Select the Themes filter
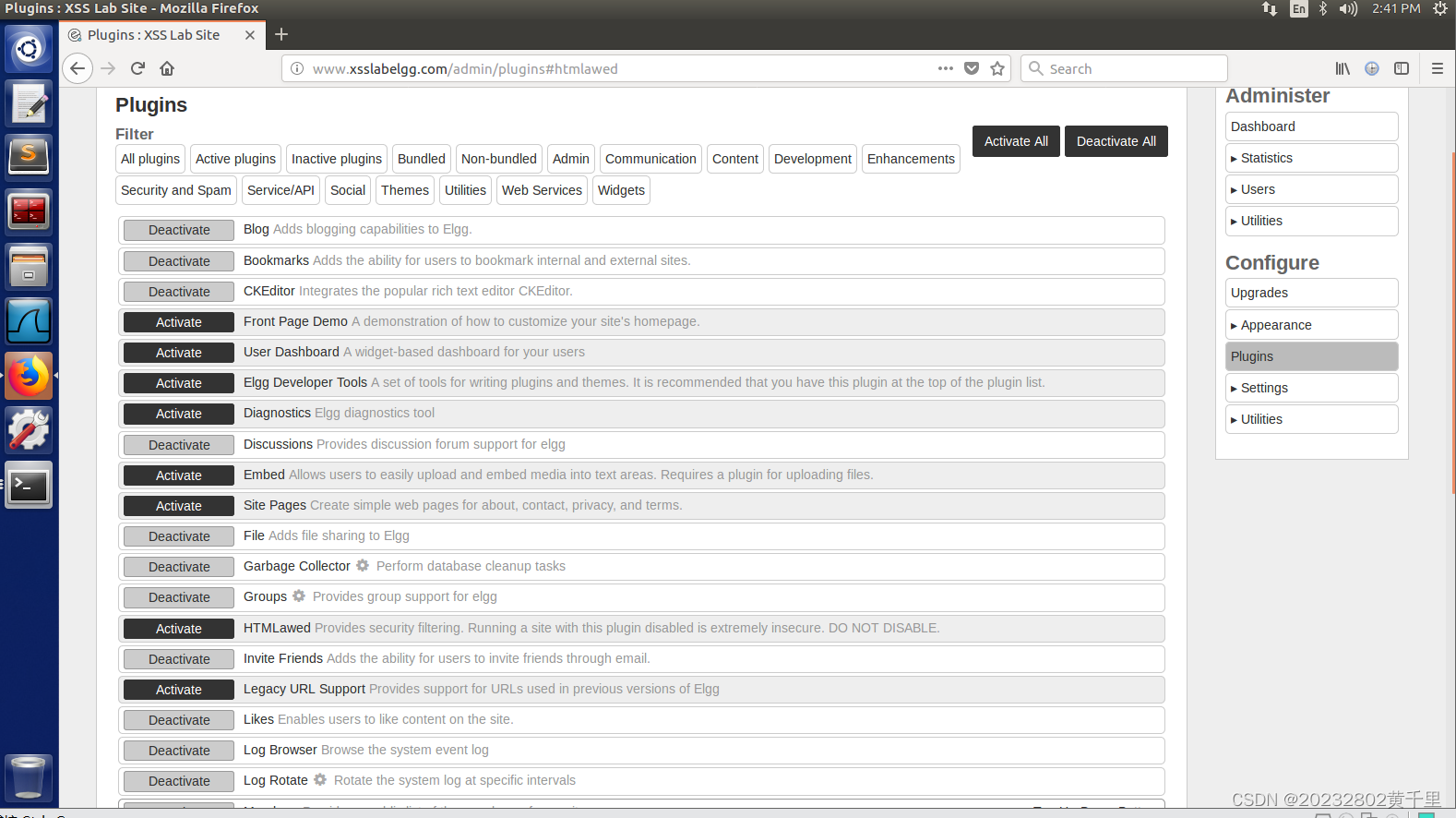The width and height of the screenshot is (1456, 818). (405, 190)
